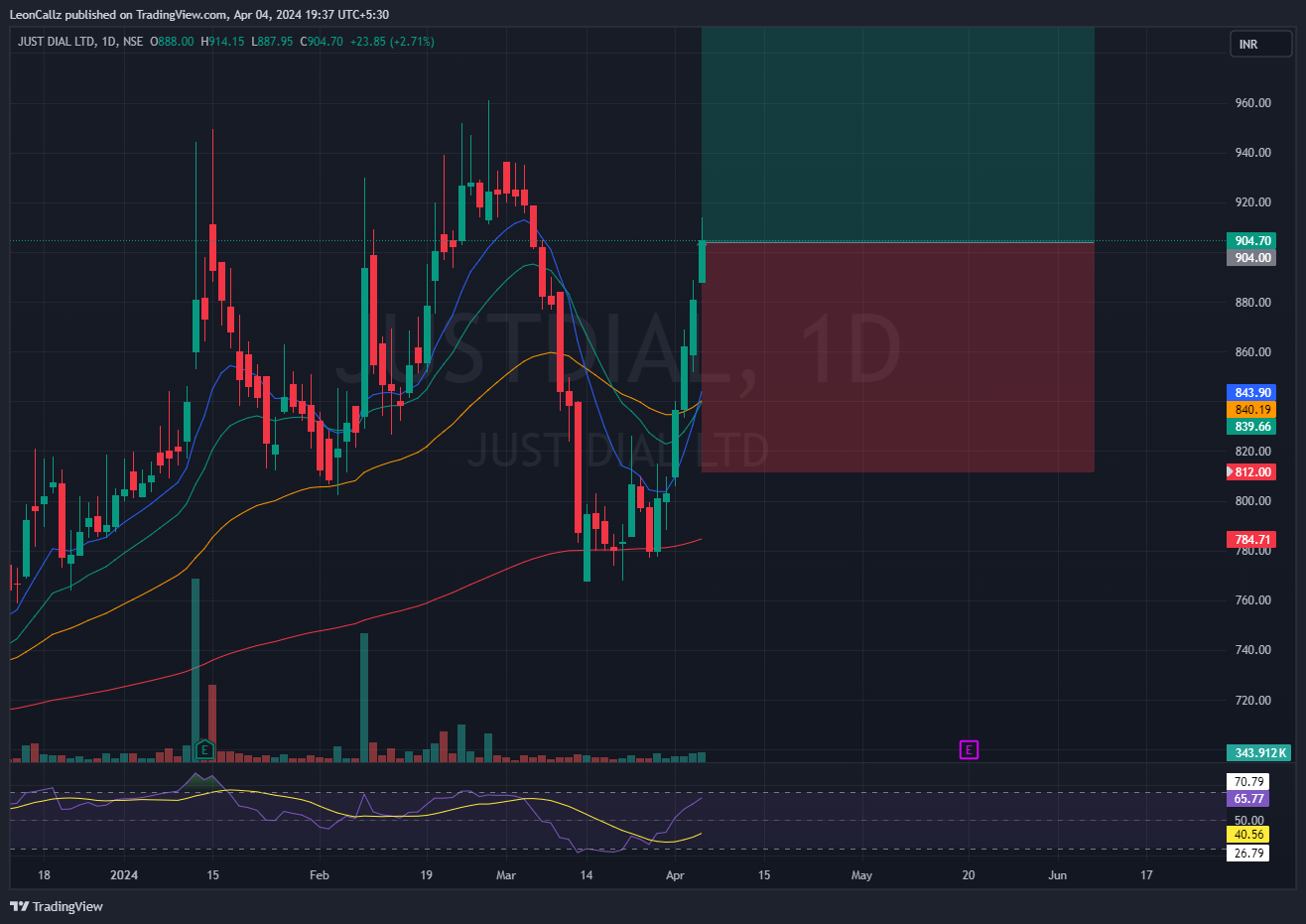Click the red stop loss zone of position
The height and width of the screenshot is (924, 1306).
click(897, 357)
